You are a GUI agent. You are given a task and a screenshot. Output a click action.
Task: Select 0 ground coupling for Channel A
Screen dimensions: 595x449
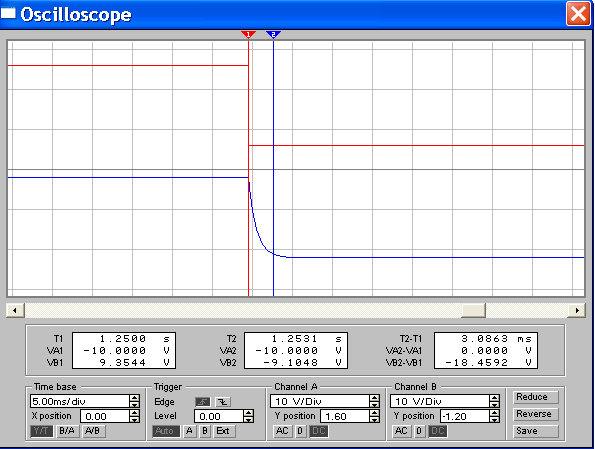pos(300,431)
